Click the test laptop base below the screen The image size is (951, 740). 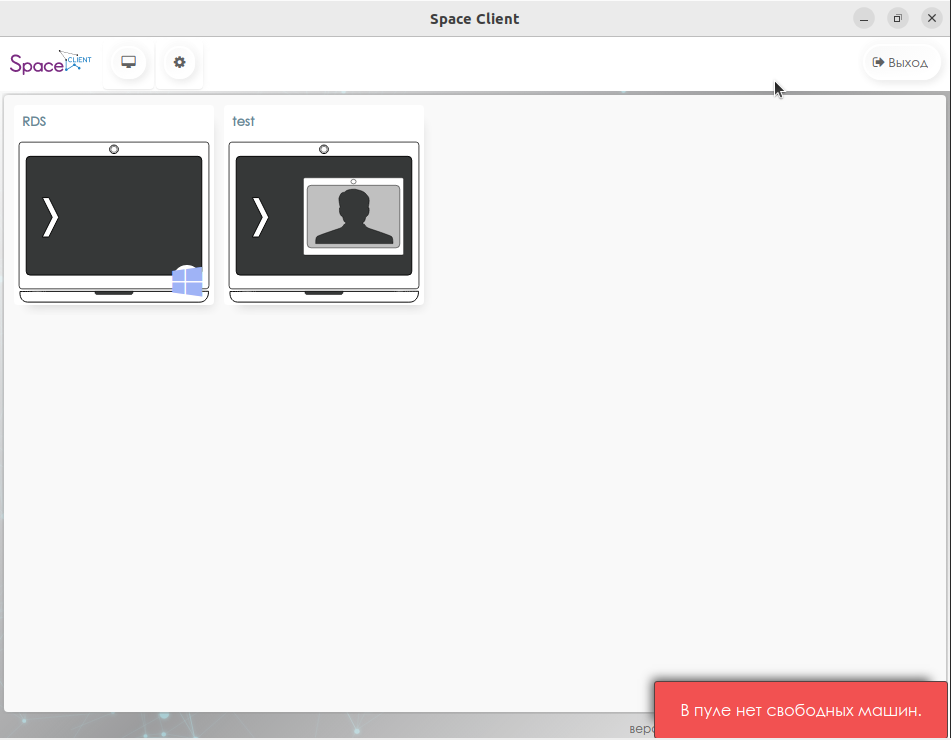click(324, 296)
